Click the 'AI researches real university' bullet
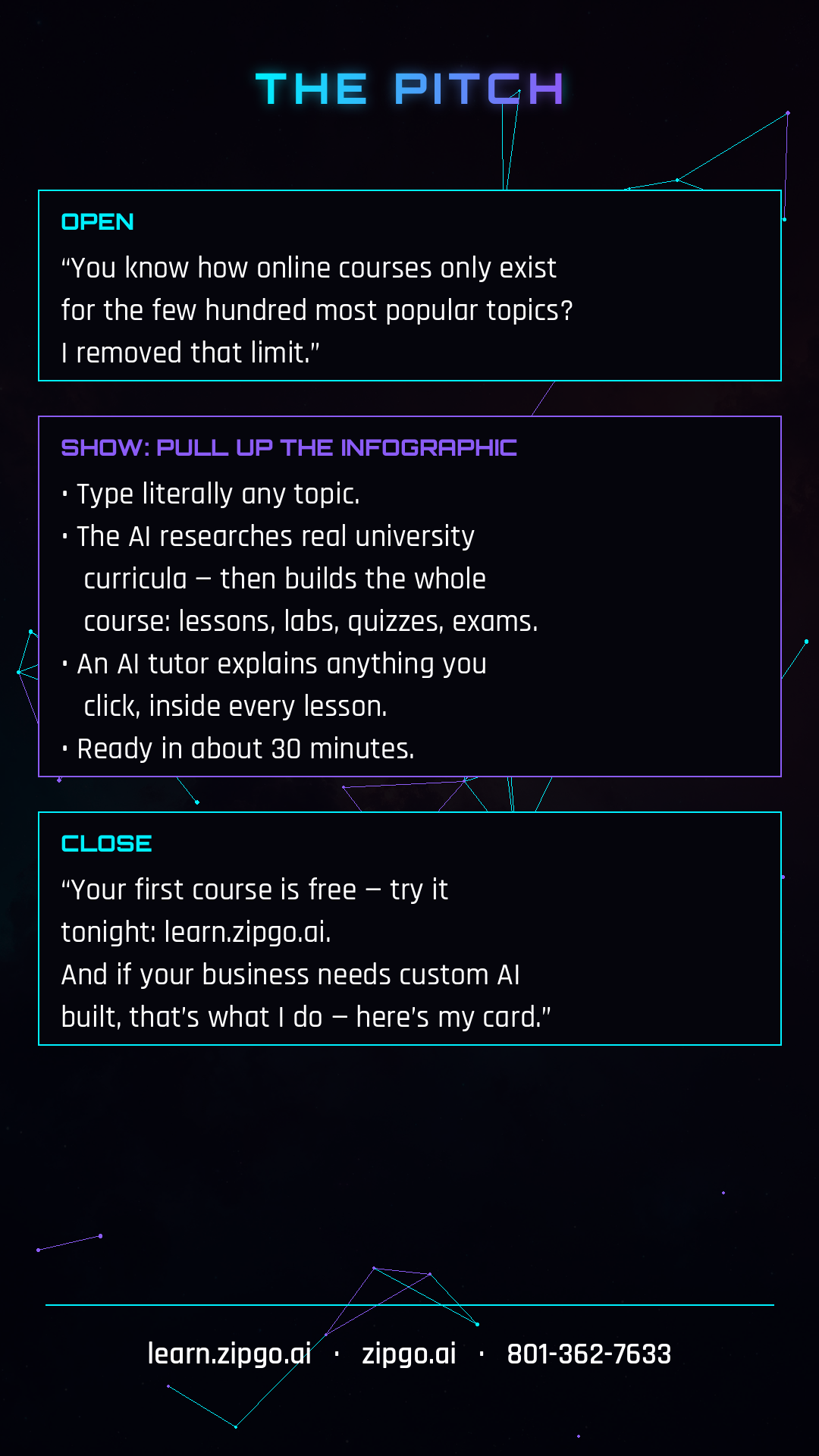The height and width of the screenshot is (1456, 819). [x=268, y=536]
